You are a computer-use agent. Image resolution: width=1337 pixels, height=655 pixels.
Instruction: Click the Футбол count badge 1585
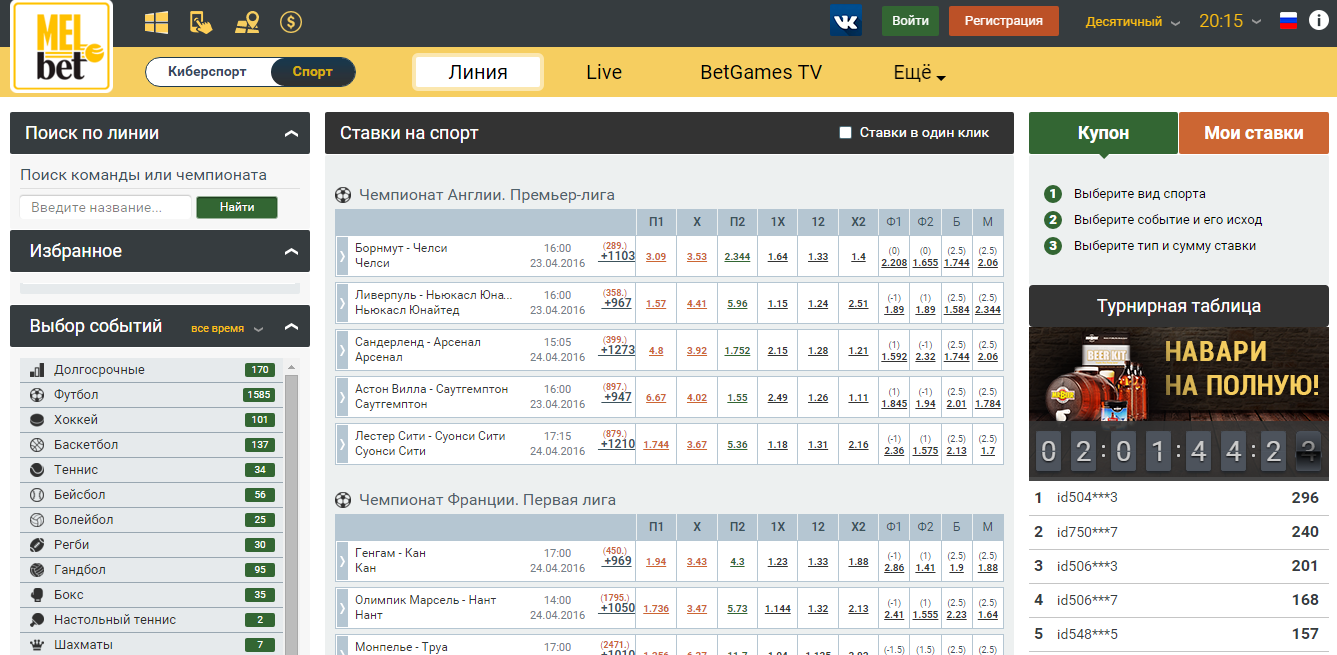tap(259, 395)
